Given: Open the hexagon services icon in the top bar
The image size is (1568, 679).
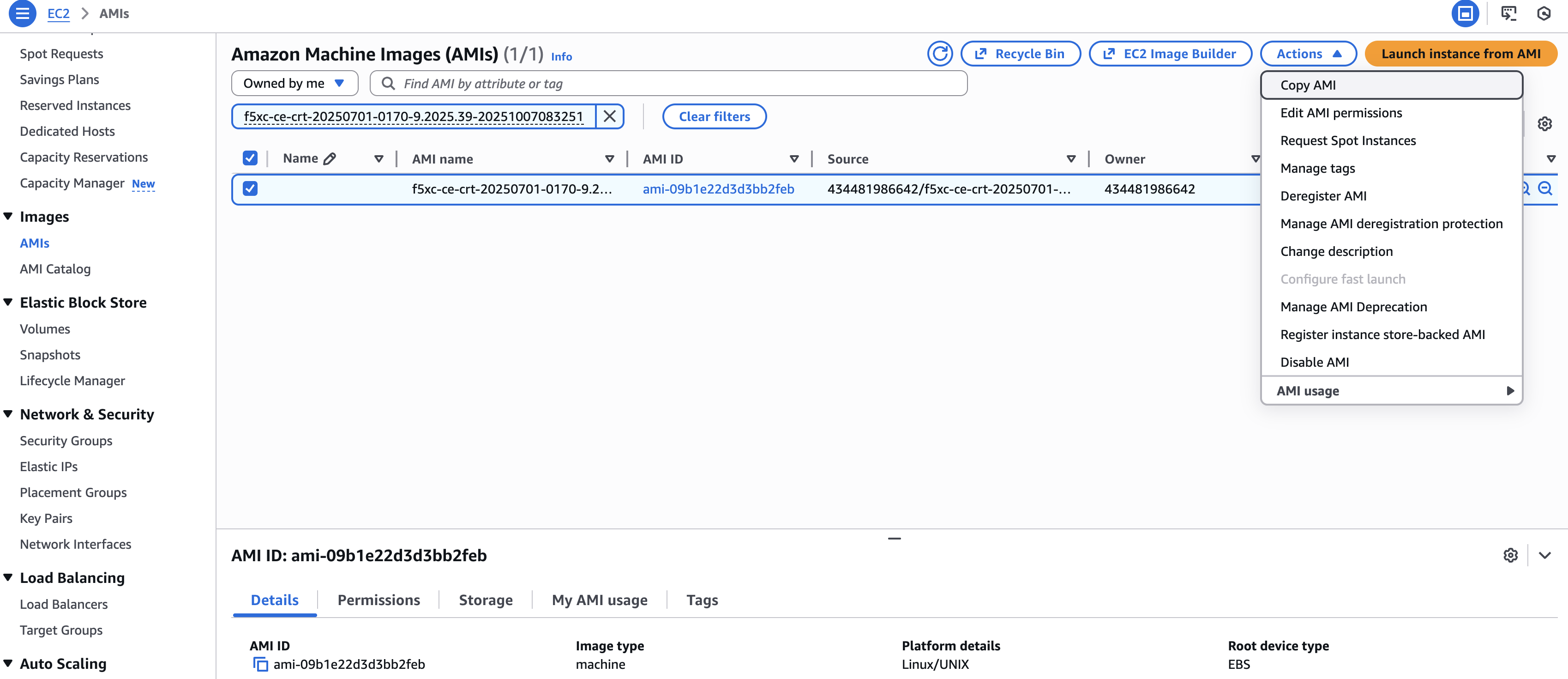Looking at the screenshot, I should (x=1544, y=13).
